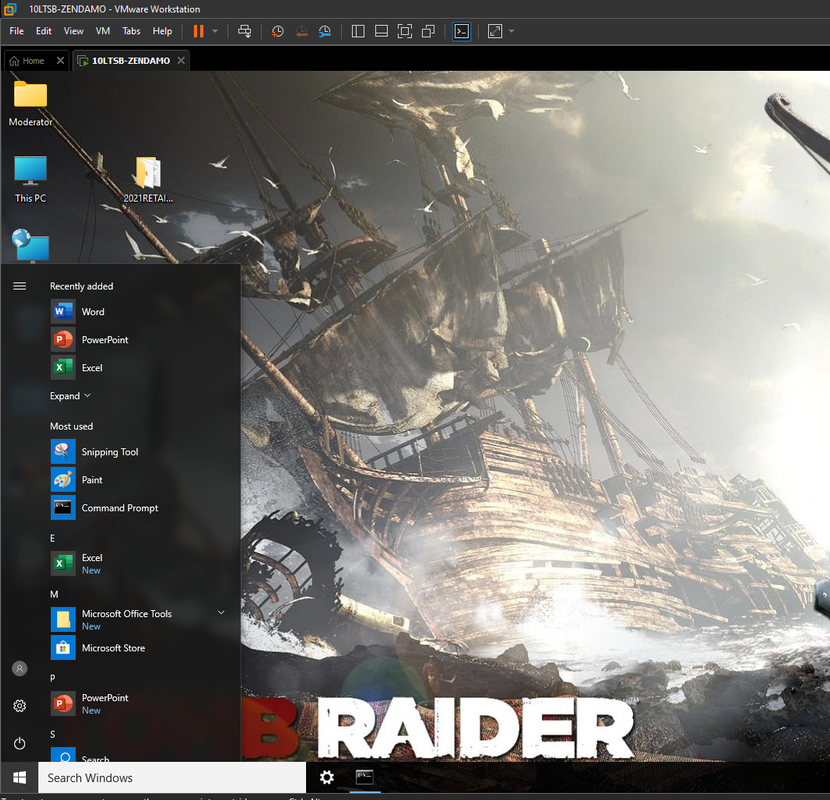Image resolution: width=830 pixels, height=800 pixels.
Task: Open the File menu
Action: [16, 31]
